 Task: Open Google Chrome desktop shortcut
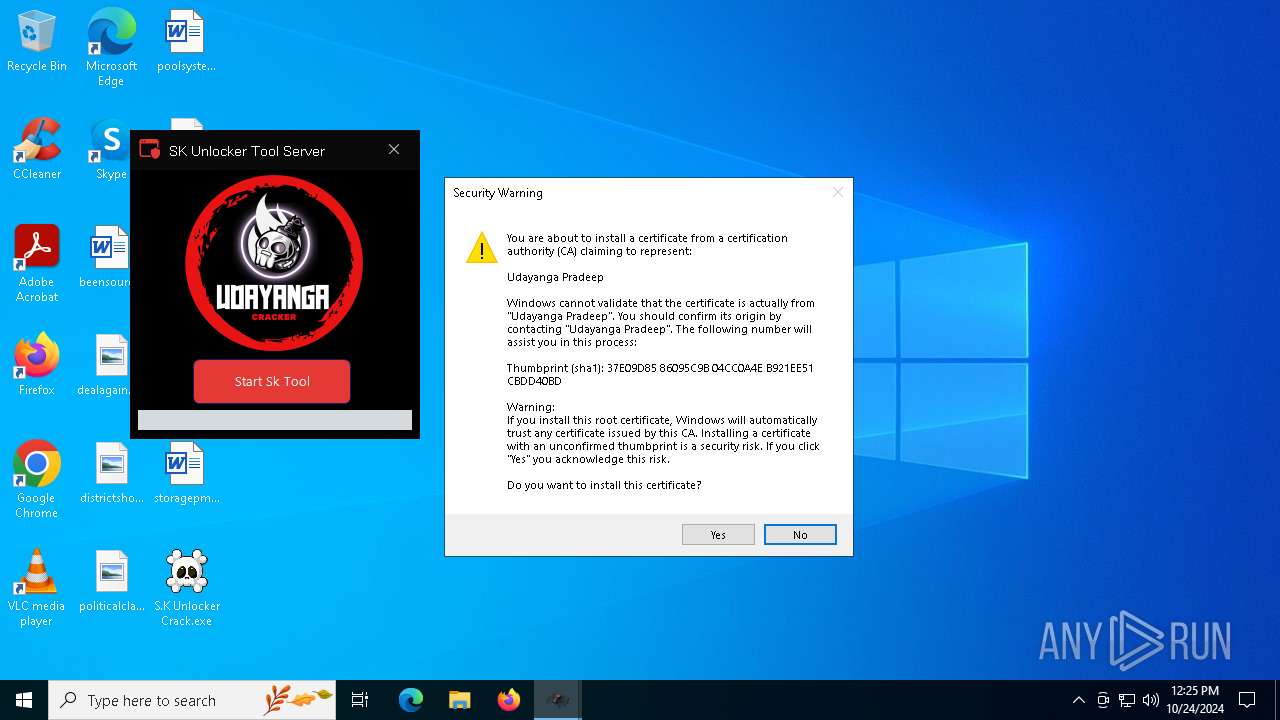click(37, 480)
